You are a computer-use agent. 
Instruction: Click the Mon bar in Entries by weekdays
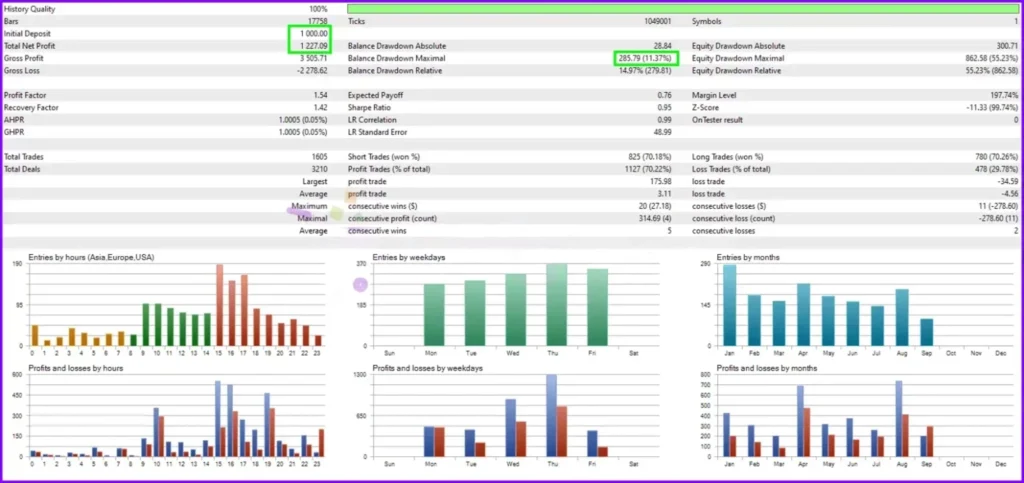pyautogui.click(x=434, y=315)
